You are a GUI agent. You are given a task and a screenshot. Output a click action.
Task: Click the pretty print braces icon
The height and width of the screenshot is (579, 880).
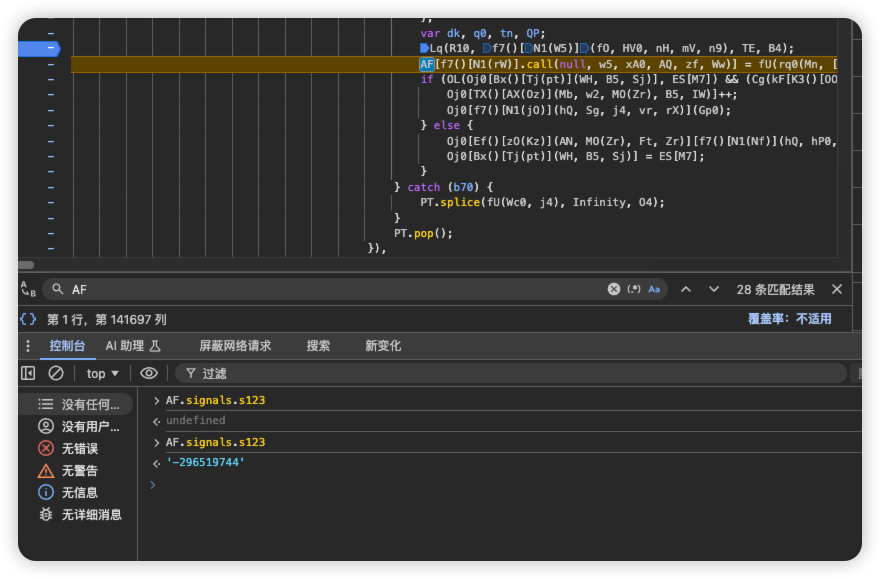click(28, 319)
